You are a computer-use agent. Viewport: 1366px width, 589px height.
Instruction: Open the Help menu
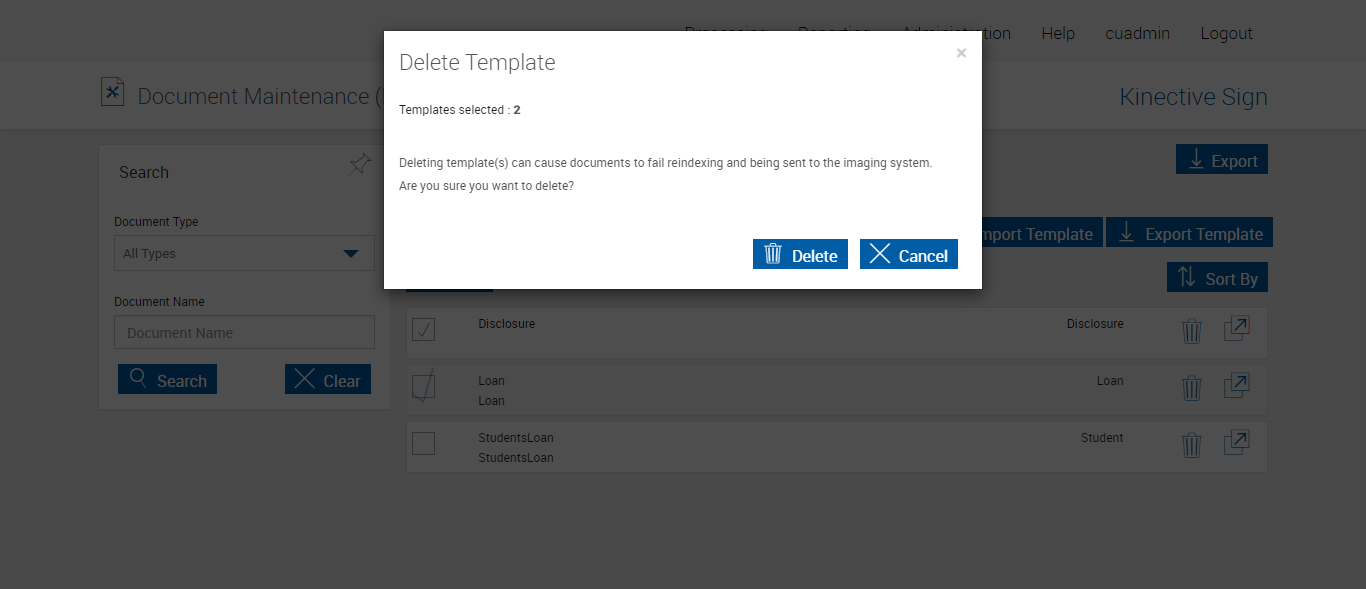tap(1058, 33)
